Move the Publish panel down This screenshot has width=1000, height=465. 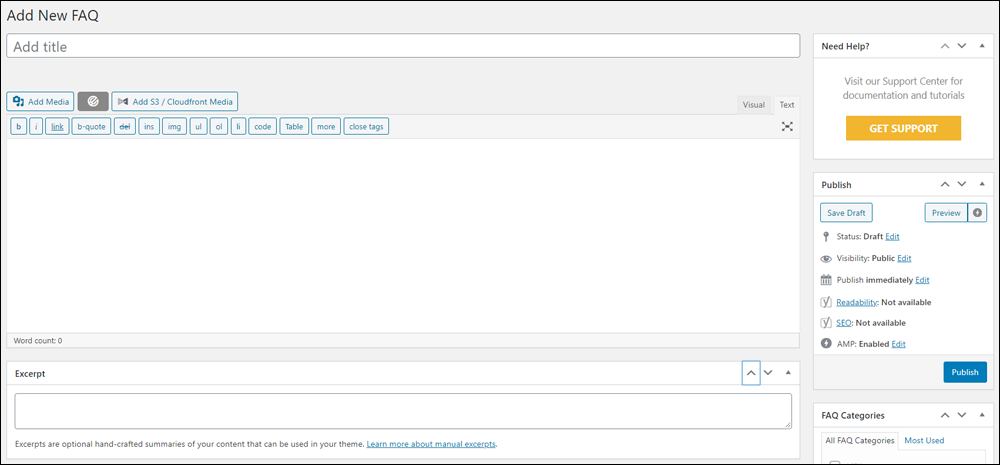pos(962,185)
